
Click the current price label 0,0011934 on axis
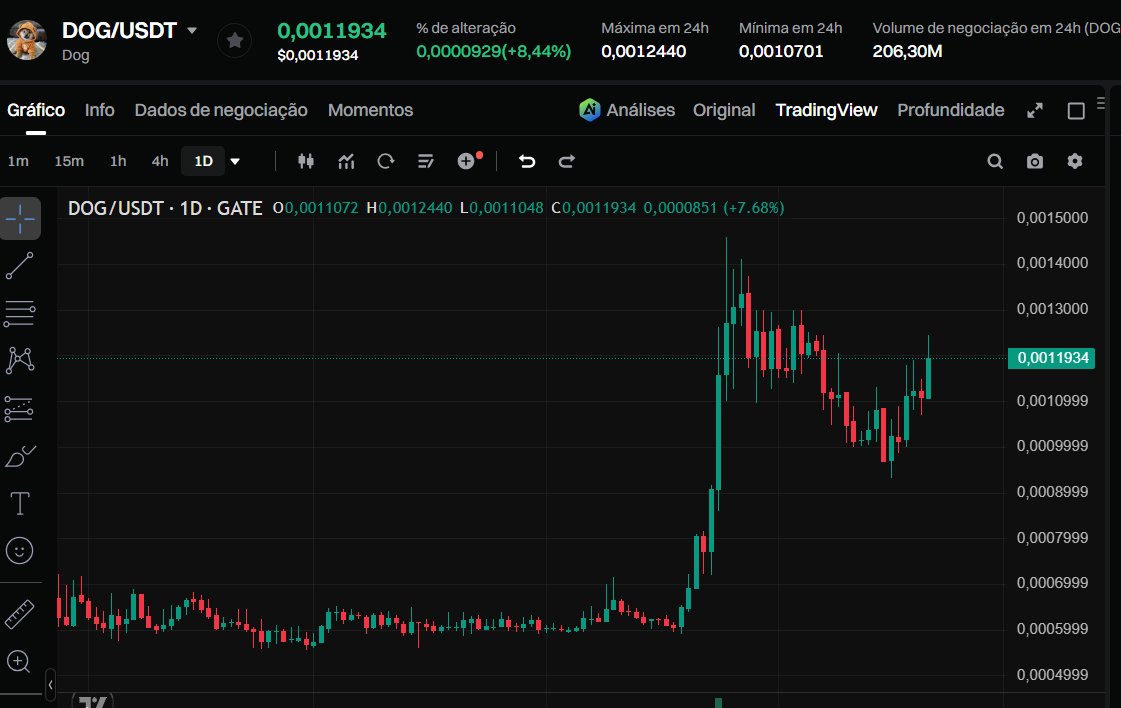pyautogui.click(x=1052, y=358)
